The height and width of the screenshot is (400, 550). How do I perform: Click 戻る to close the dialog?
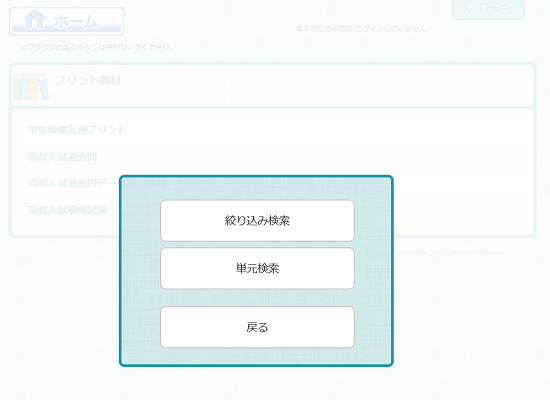[x=257, y=327]
